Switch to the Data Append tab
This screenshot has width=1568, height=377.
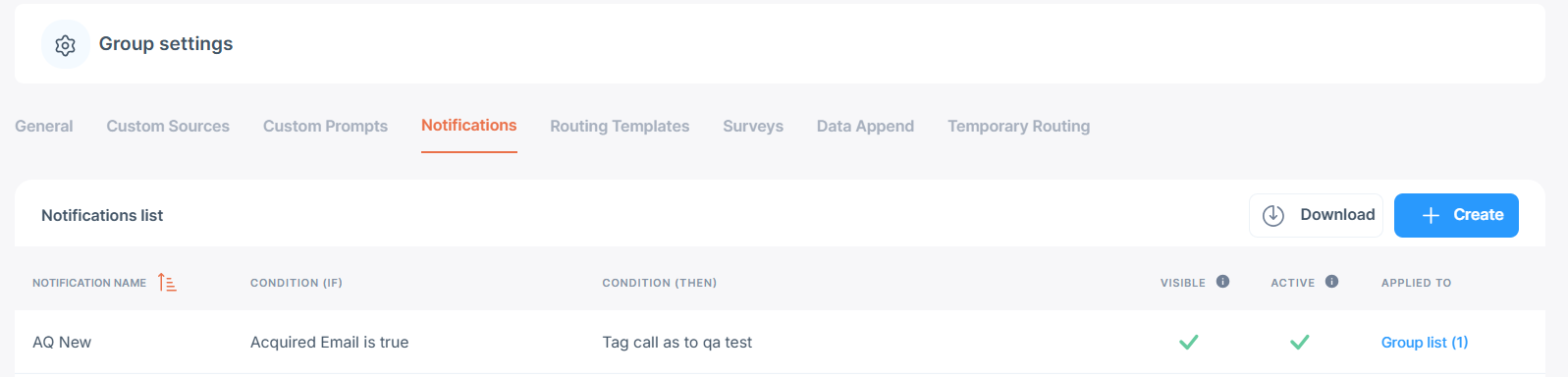pos(865,126)
